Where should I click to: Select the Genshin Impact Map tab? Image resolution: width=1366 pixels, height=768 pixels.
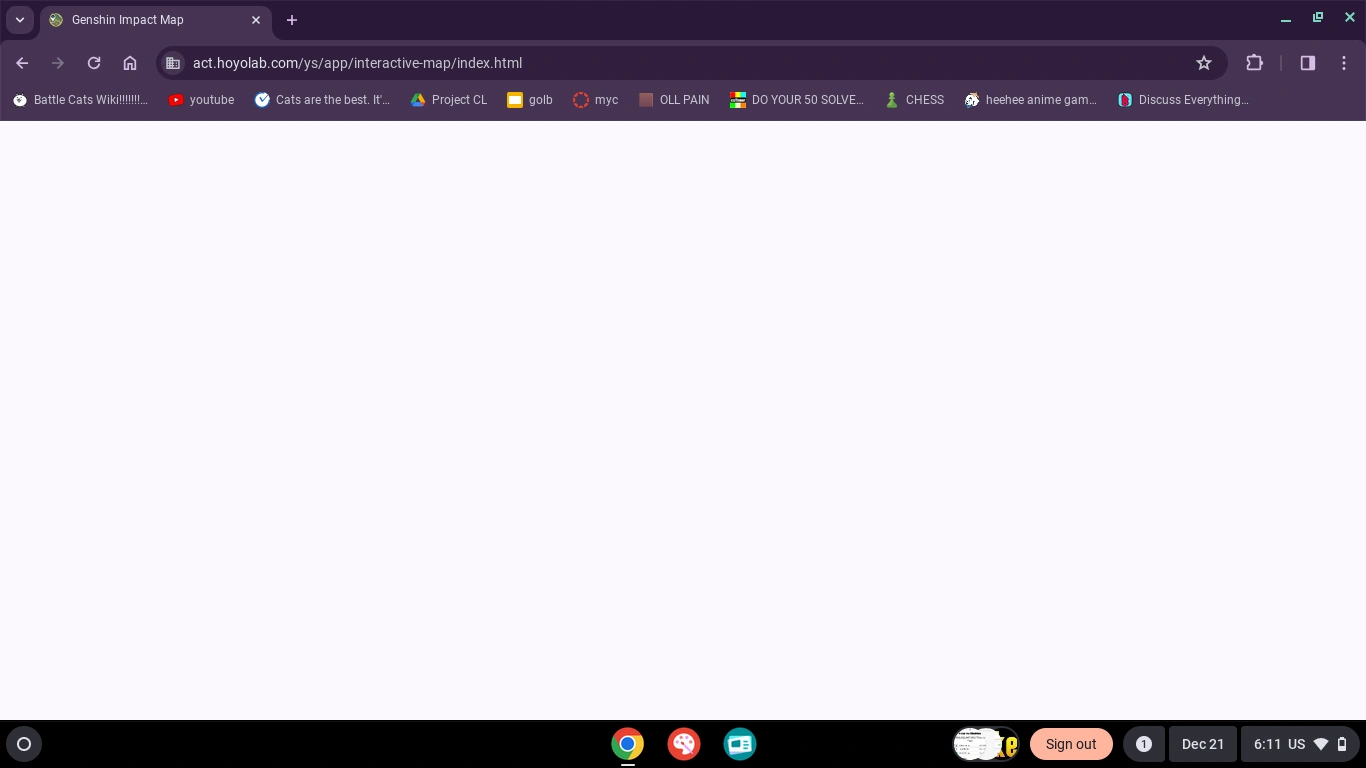tap(128, 20)
